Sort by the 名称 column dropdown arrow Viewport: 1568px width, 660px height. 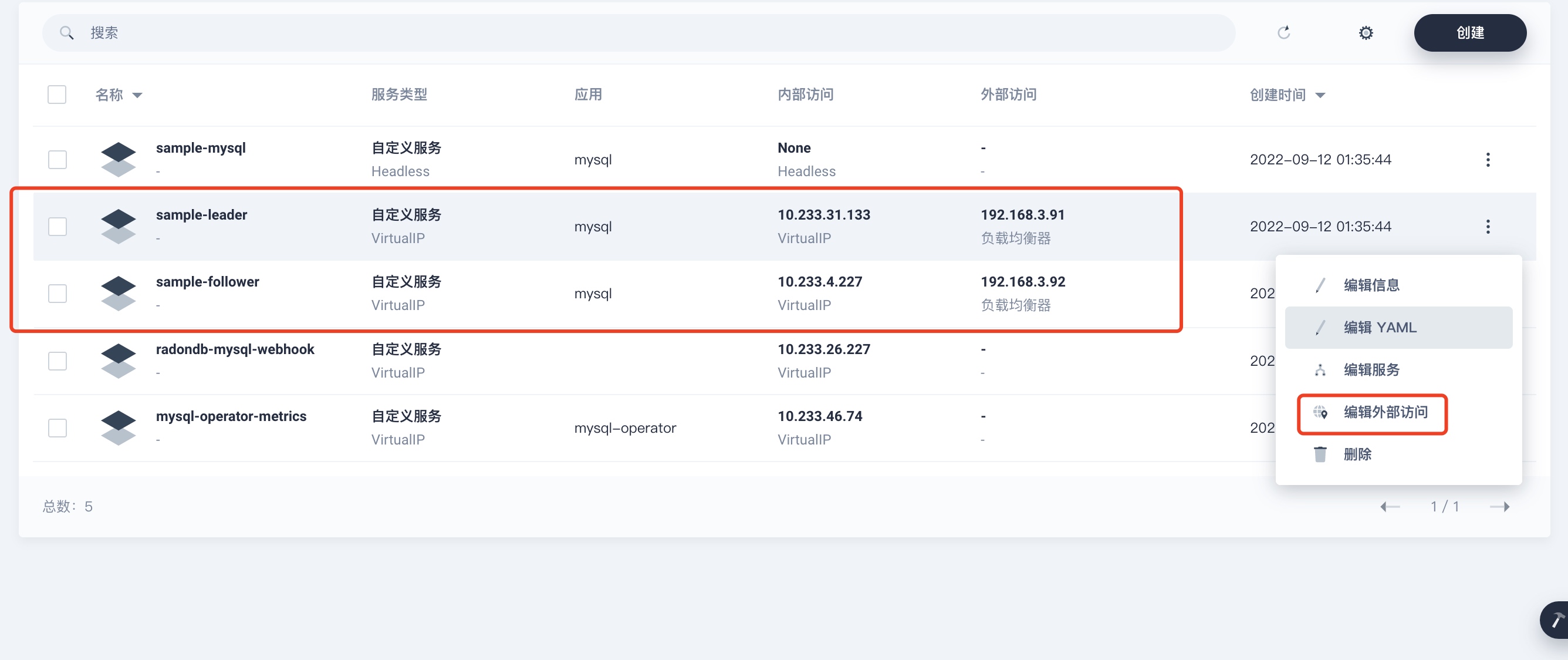point(137,95)
